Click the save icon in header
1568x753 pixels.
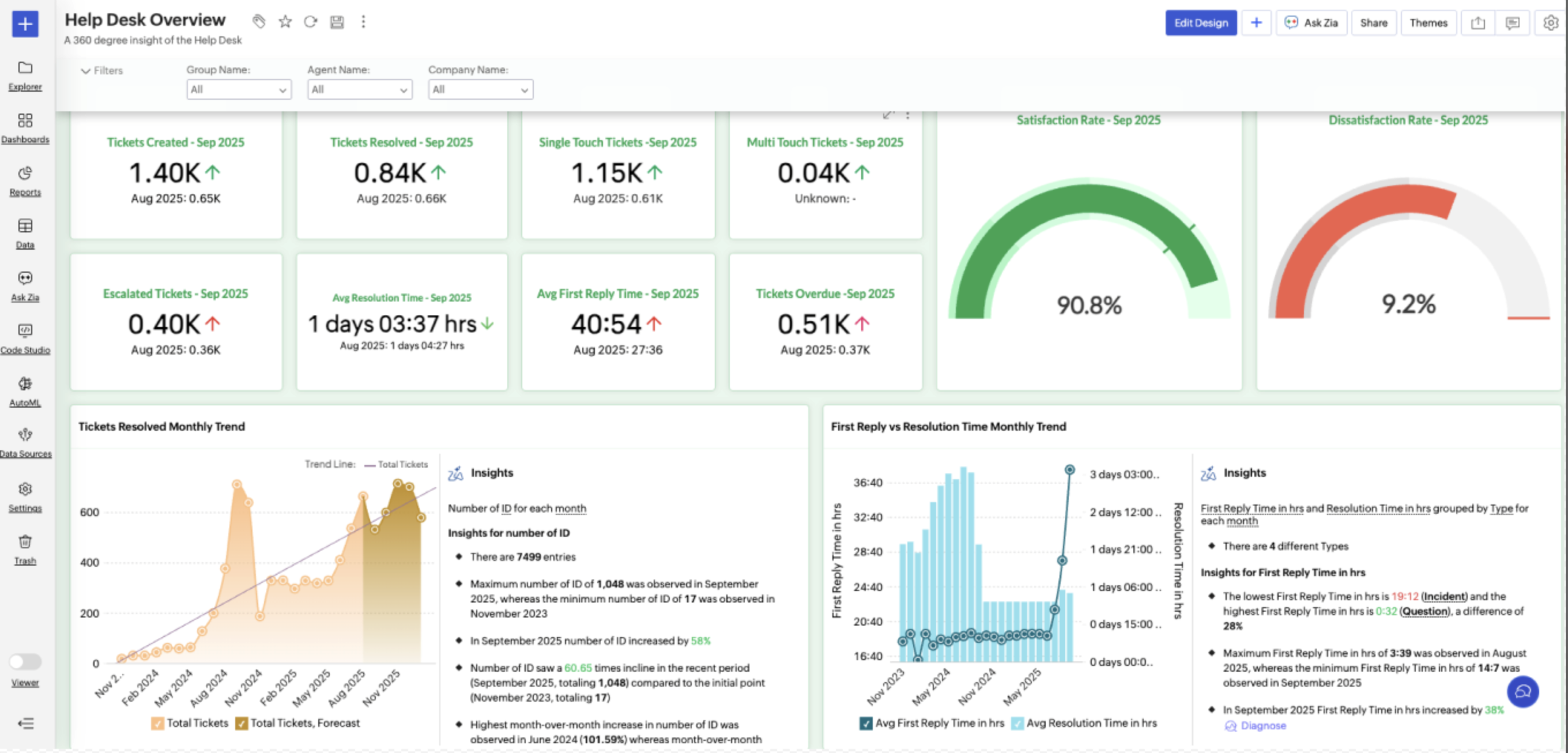coord(337,22)
